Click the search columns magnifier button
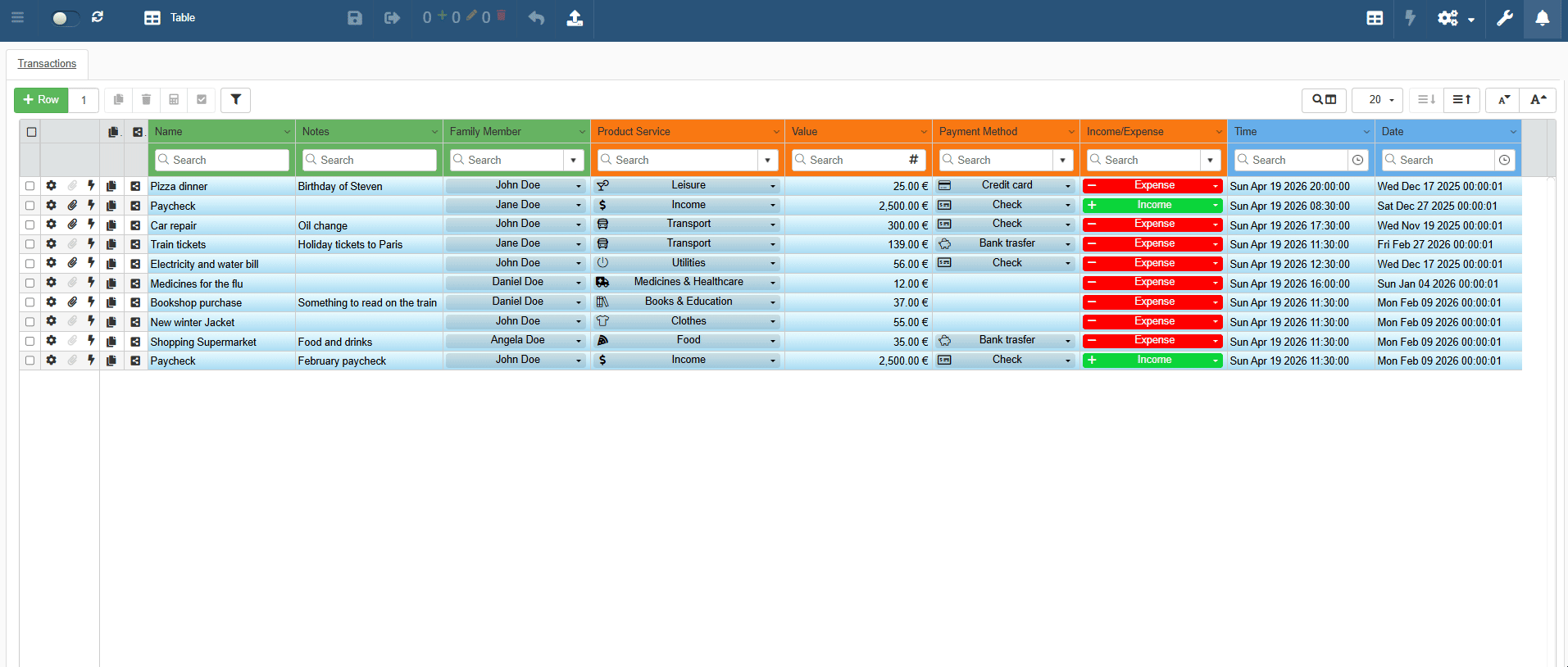The height and width of the screenshot is (667, 1568). coord(1324,100)
